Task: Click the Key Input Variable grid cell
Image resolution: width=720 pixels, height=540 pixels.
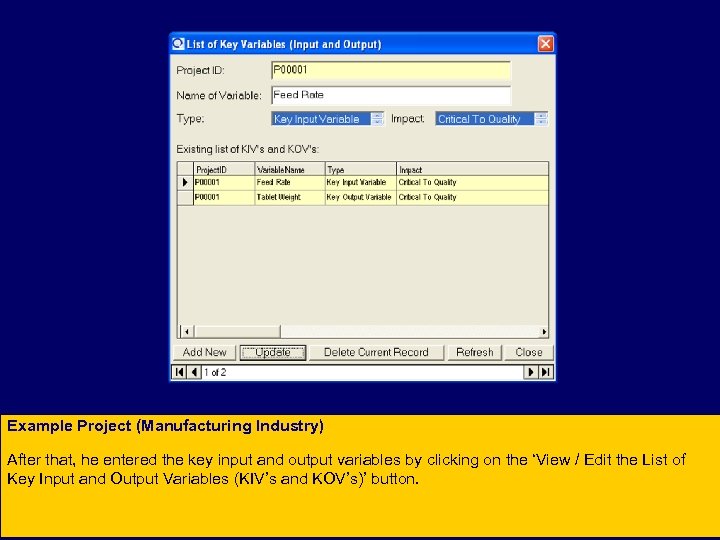Action: (x=360, y=183)
